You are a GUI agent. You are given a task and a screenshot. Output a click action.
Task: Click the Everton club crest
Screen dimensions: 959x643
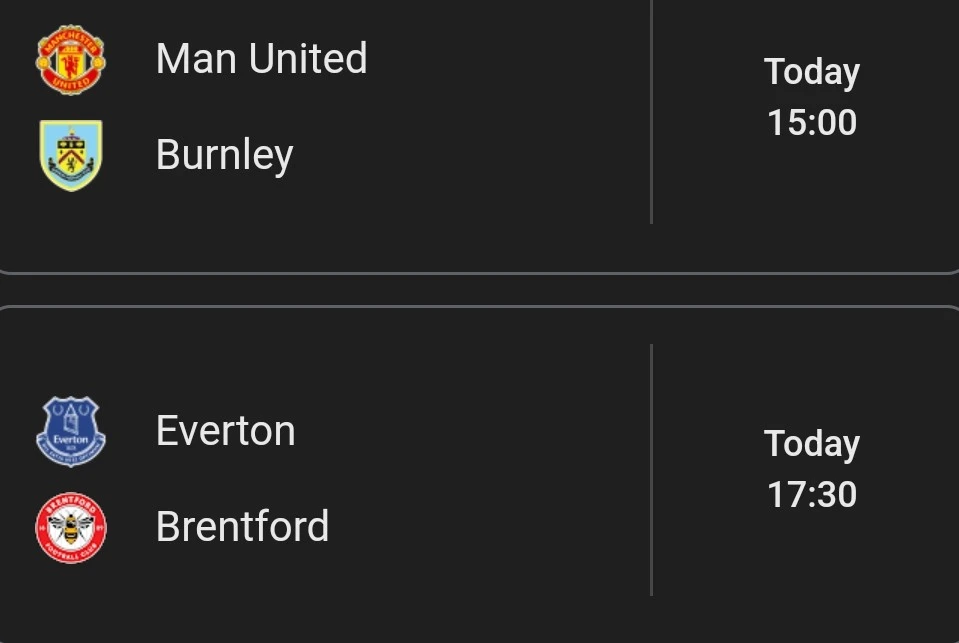point(70,431)
